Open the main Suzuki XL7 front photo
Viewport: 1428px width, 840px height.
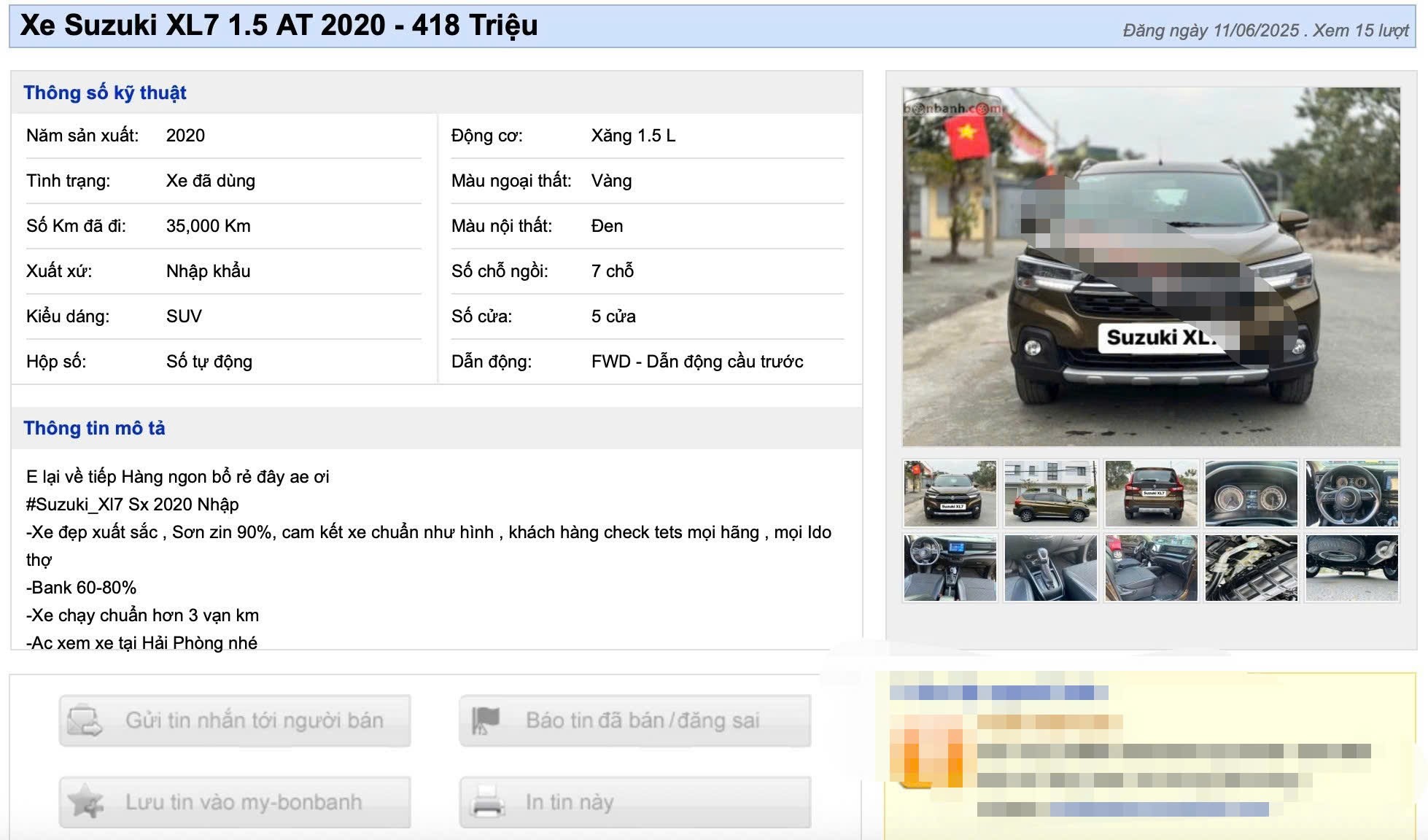(x=1151, y=267)
